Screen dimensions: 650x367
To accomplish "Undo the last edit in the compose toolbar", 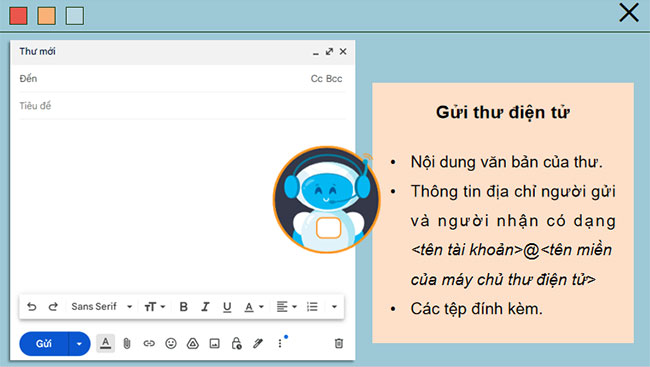I will pos(32,307).
